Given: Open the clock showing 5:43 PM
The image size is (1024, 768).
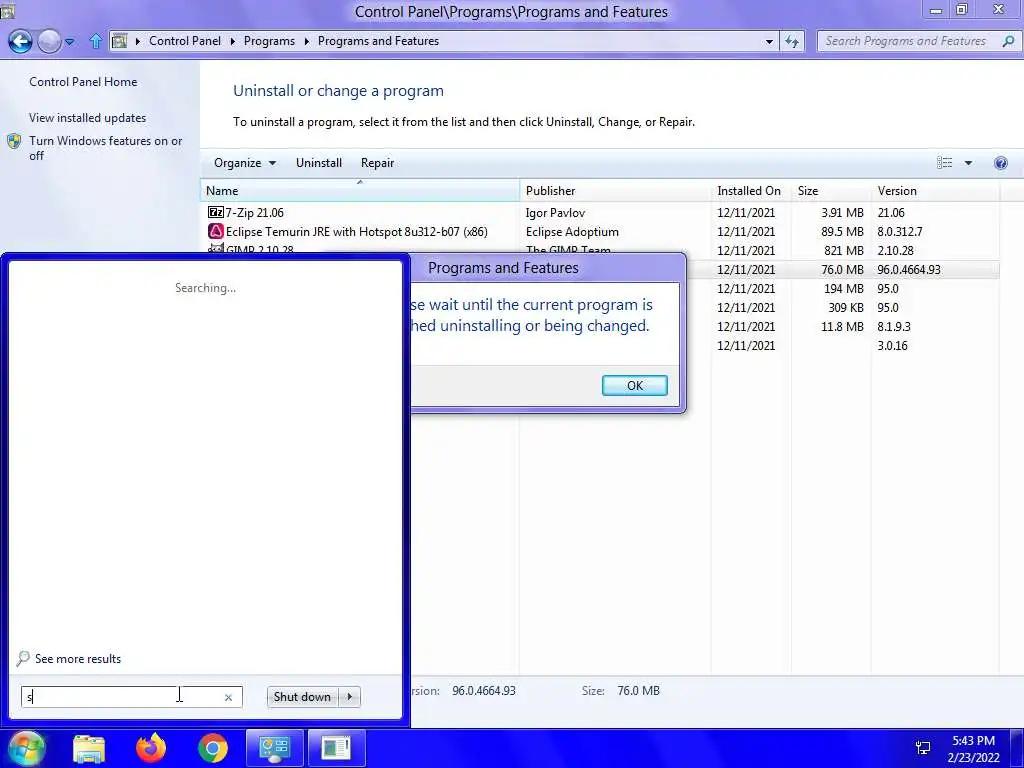Looking at the screenshot, I should pyautogui.click(x=973, y=748).
